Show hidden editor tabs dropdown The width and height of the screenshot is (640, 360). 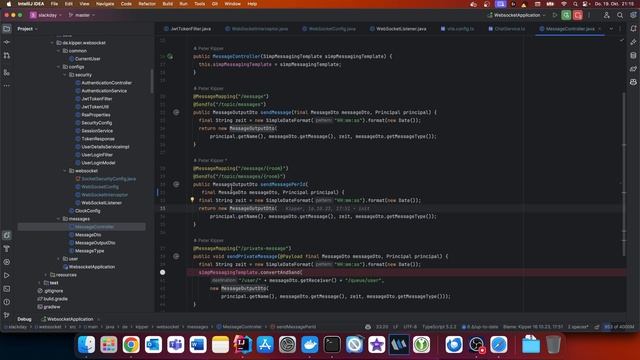click(611, 29)
